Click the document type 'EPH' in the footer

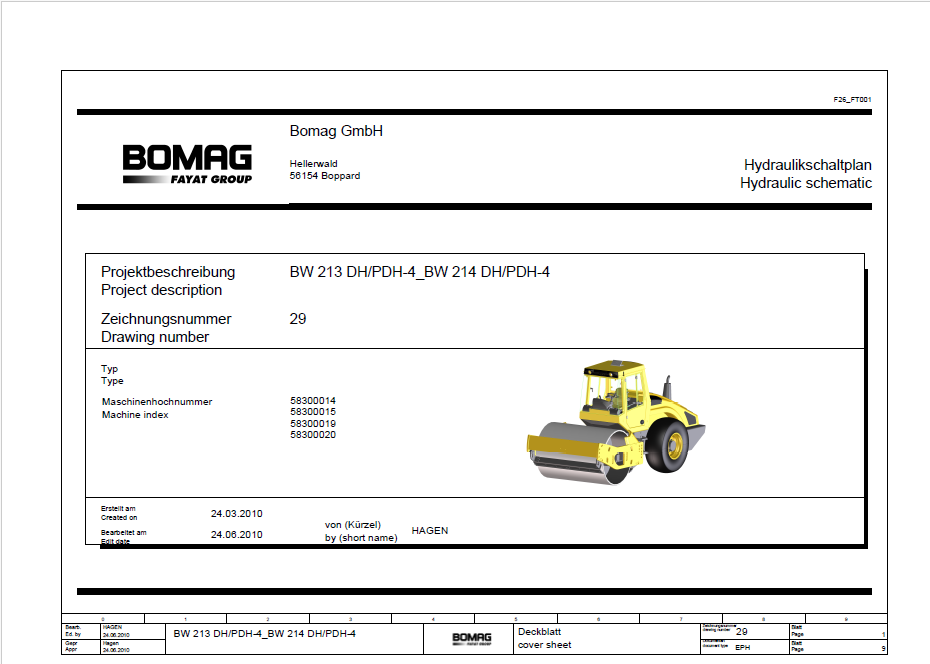743,647
